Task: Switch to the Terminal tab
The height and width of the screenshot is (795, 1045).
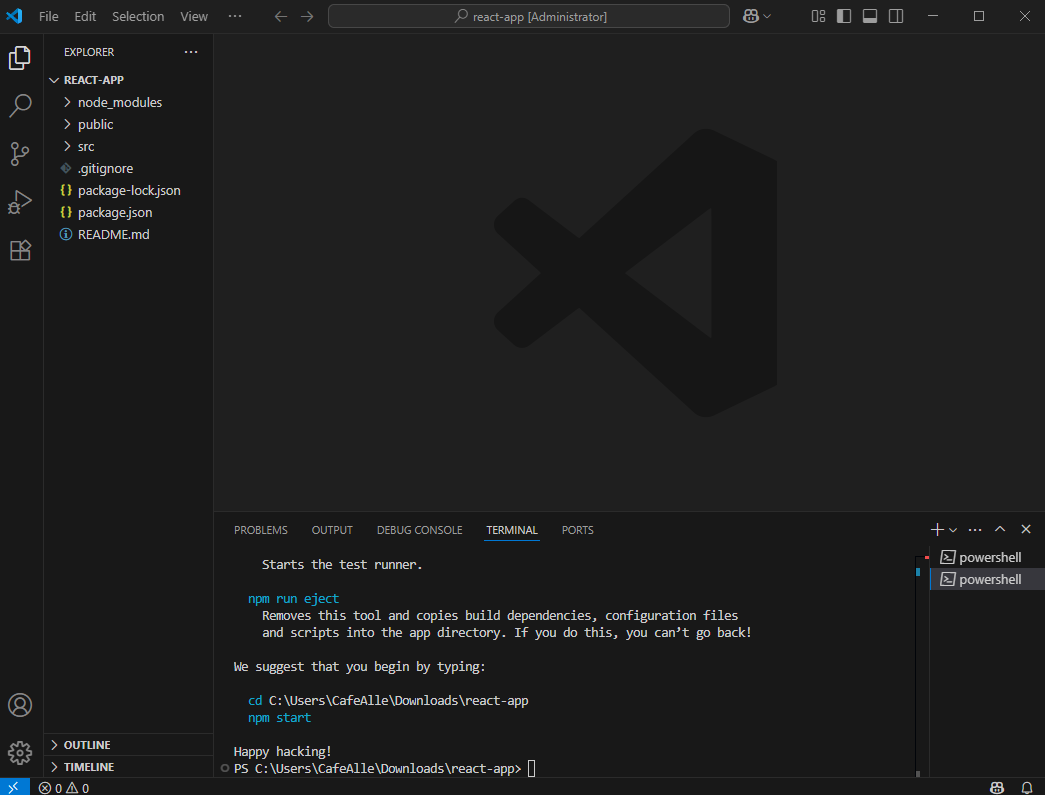Action: pos(512,530)
